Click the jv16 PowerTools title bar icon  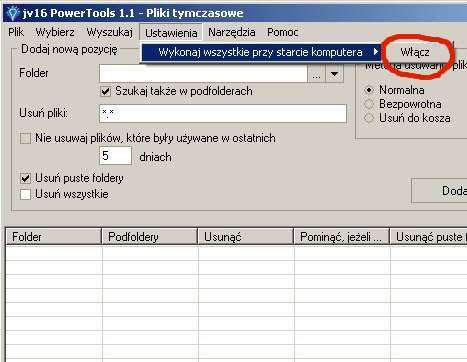[13, 13]
